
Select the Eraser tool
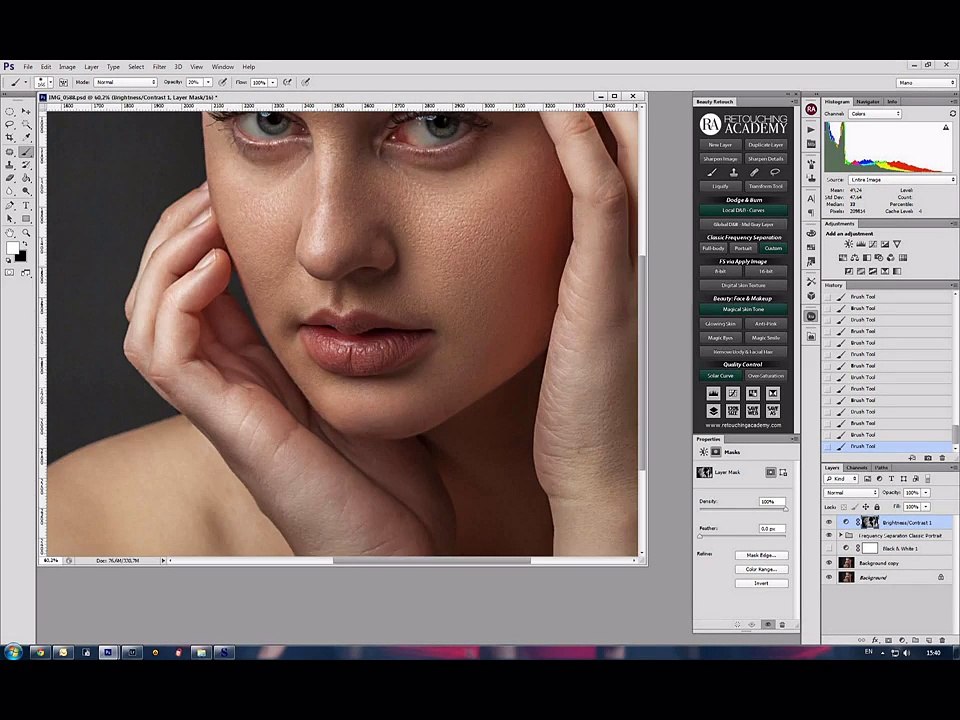click(10, 178)
